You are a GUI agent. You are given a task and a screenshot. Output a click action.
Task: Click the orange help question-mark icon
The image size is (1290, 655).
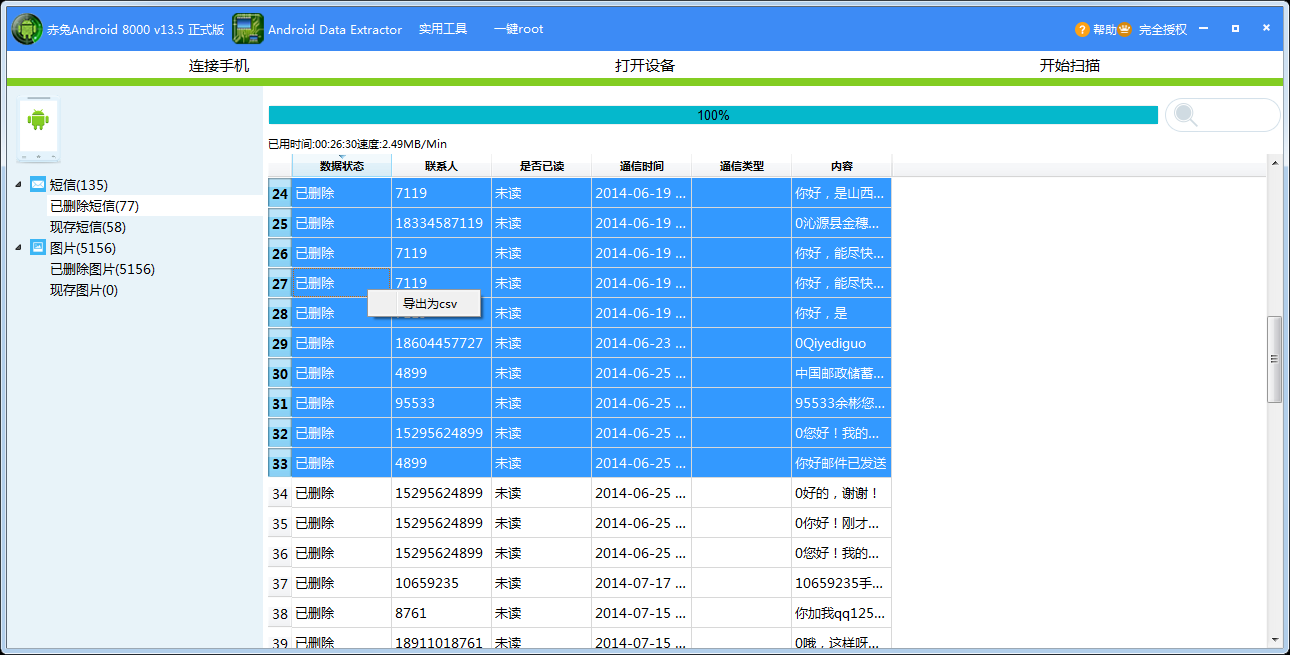pyautogui.click(x=1082, y=30)
